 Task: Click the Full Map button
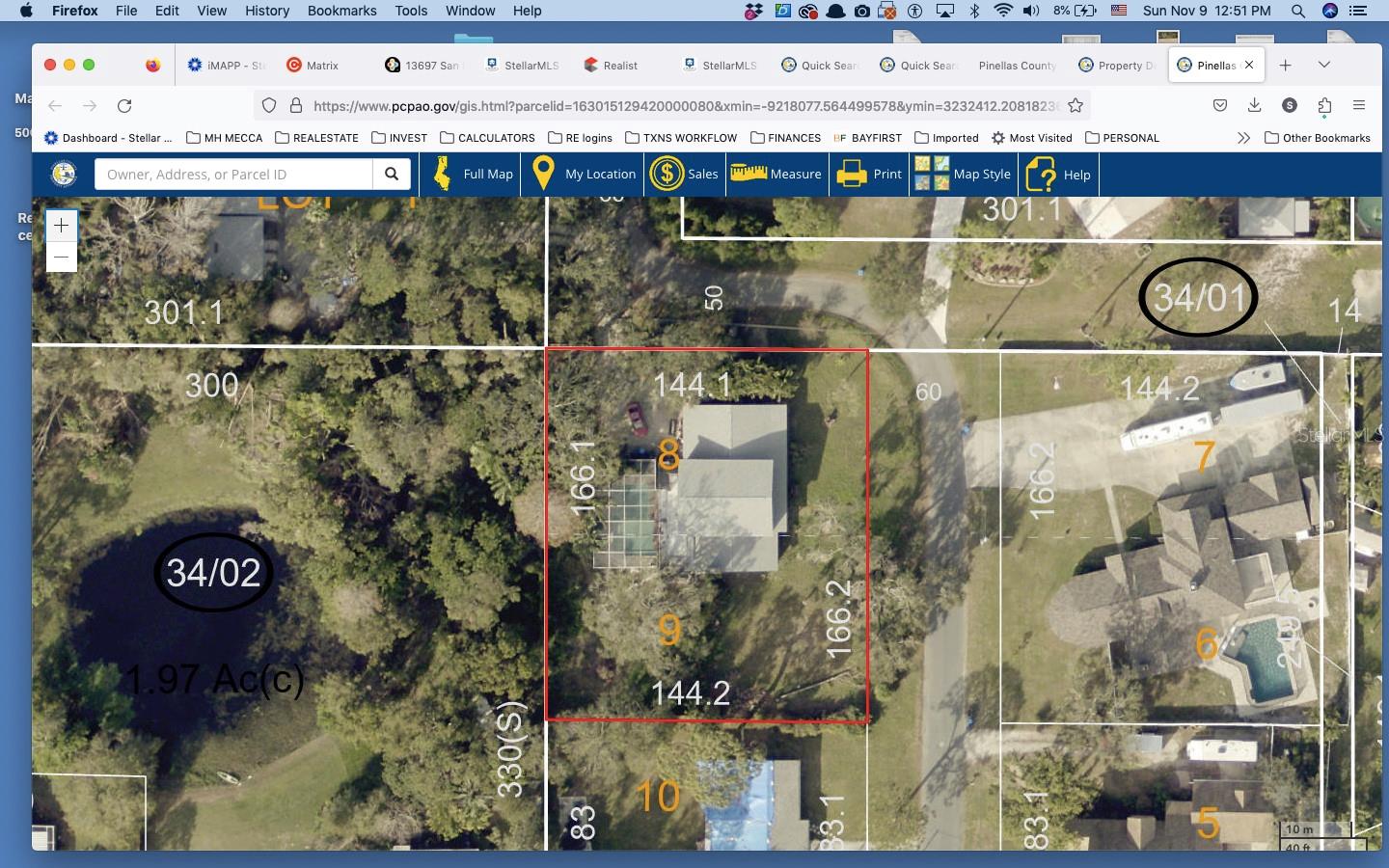click(x=470, y=174)
